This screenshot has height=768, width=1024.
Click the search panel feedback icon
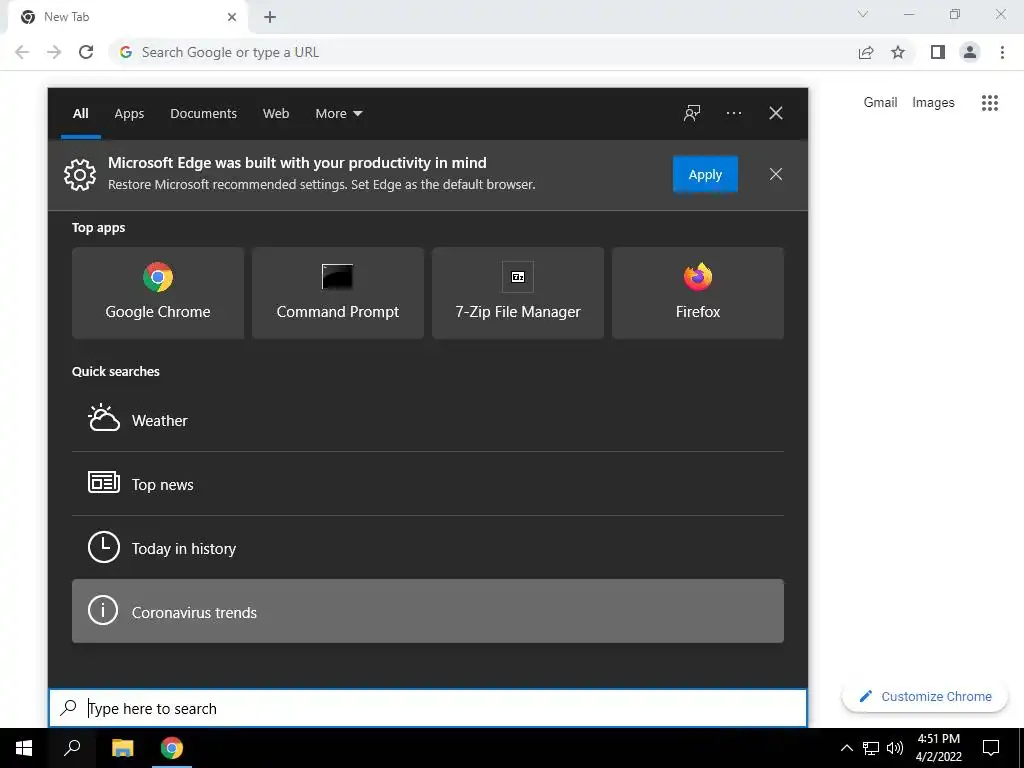[x=692, y=113]
